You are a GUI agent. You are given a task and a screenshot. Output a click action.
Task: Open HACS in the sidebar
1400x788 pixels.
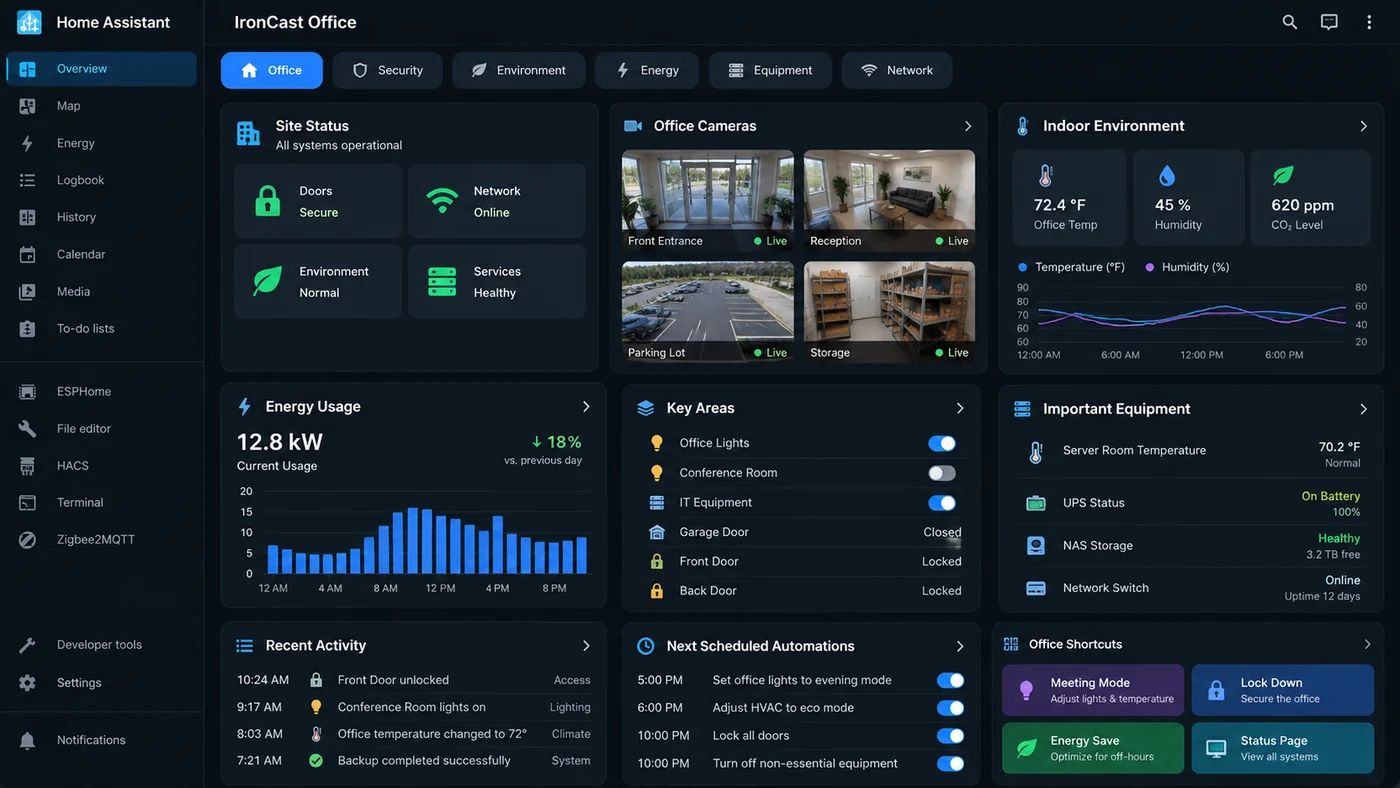pyautogui.click(x=101, y=465)
